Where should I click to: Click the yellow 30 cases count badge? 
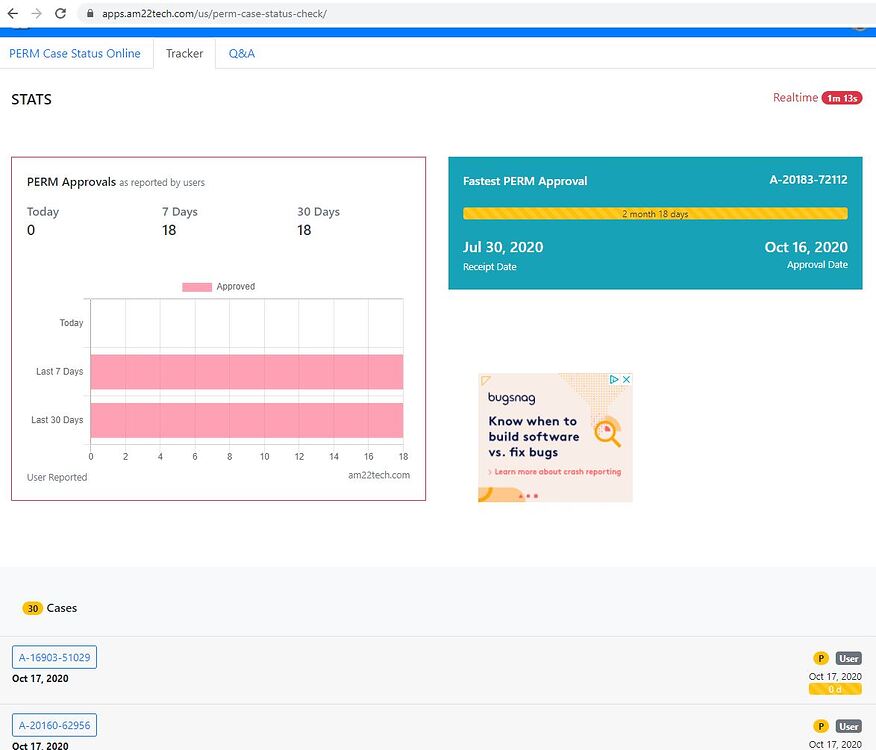[30, 607]
